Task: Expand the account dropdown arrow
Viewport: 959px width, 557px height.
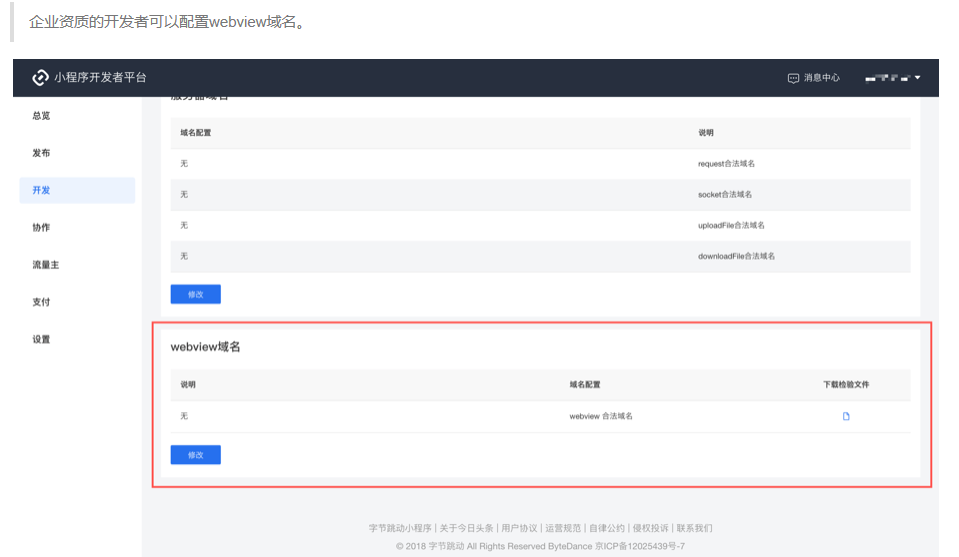Action: (917, 78)
